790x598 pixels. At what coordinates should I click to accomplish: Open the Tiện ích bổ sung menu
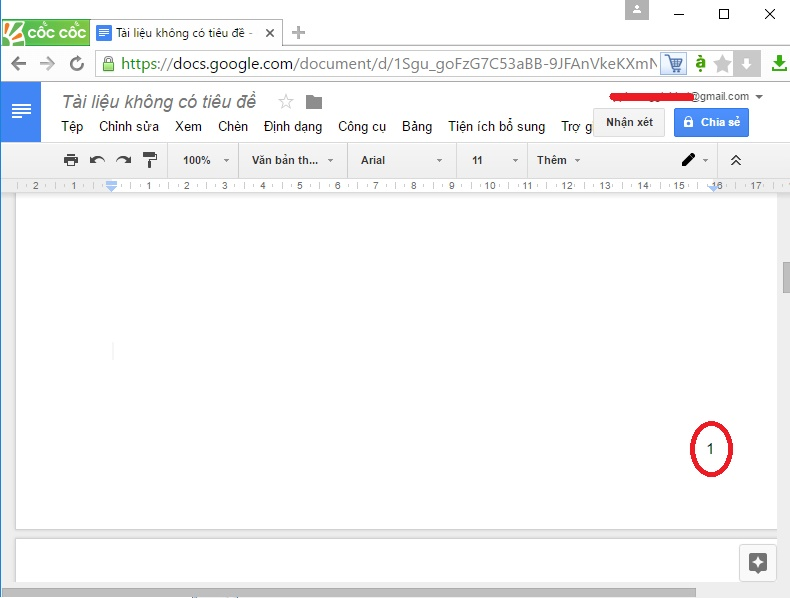click(497, 126)
